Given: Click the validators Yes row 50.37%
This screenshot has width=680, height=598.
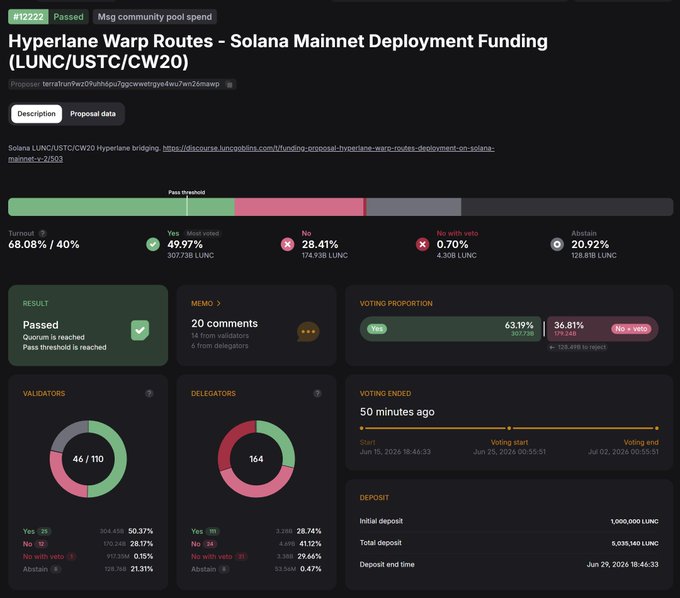Looking at the screenshot, I should pyautogui.click(x=88, y=531).
